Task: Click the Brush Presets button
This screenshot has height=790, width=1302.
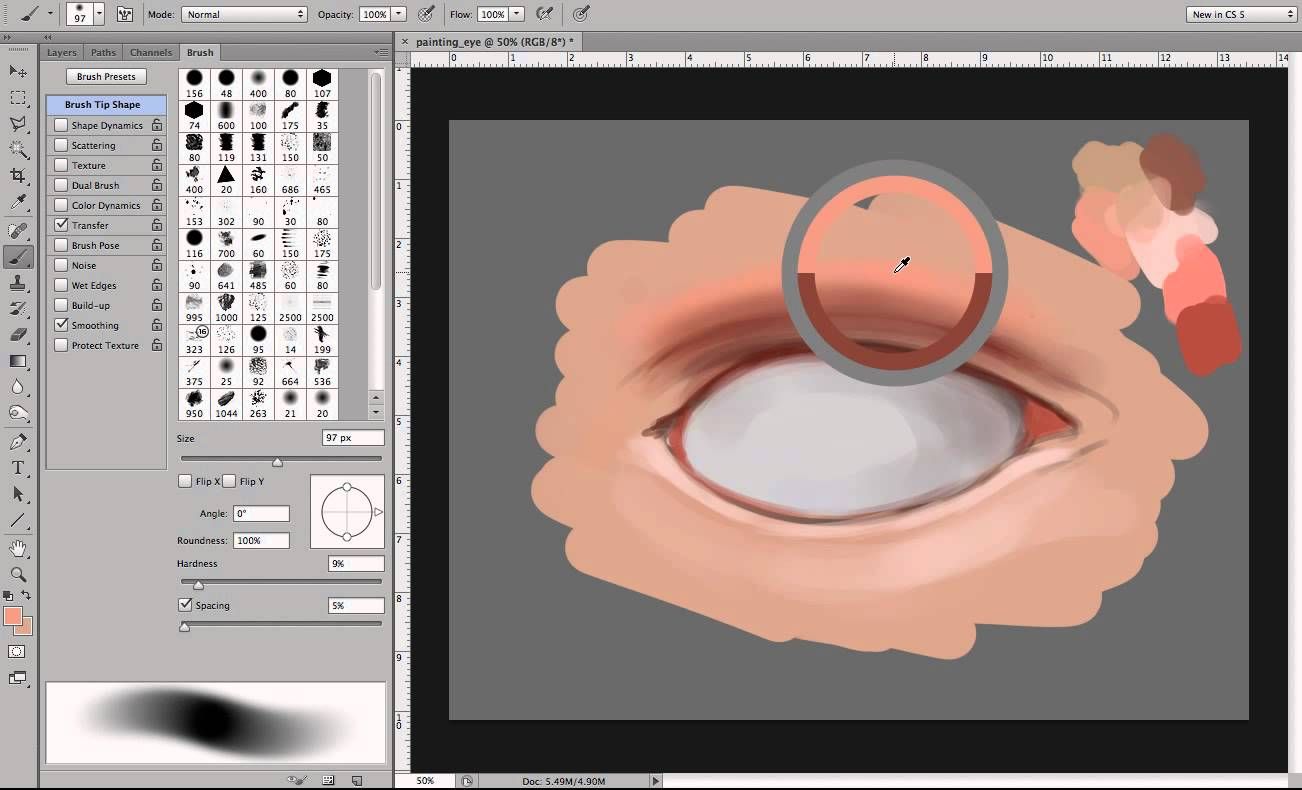Action: pyautogui.click(x=106, y=76)
